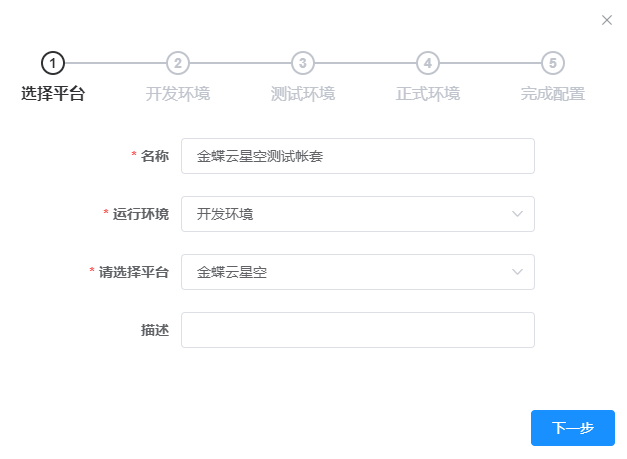The image size is (627, 459).
Task: Open the 请选择平台 dropdown showing 金蝶云星空
Action: pyautogui.click(x=345, y=272)
